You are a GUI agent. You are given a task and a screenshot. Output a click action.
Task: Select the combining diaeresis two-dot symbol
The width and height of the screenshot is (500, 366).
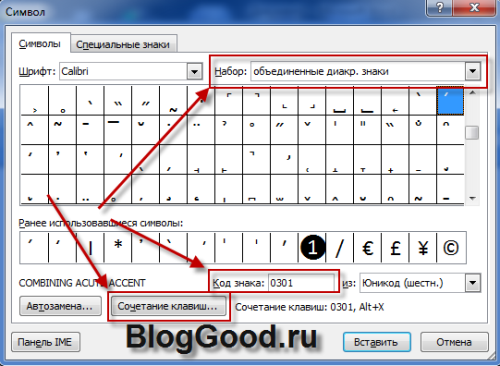pyautogui.click(x=201, y=130)
